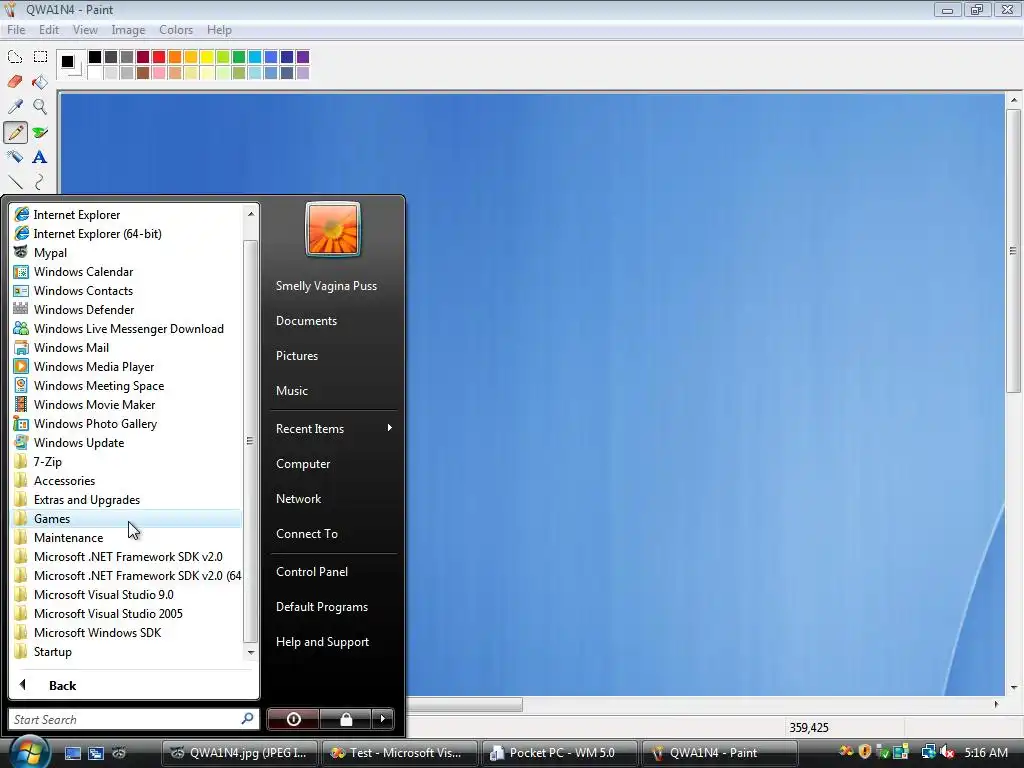
Task: Click the taskbar clock
Action: 985,752
